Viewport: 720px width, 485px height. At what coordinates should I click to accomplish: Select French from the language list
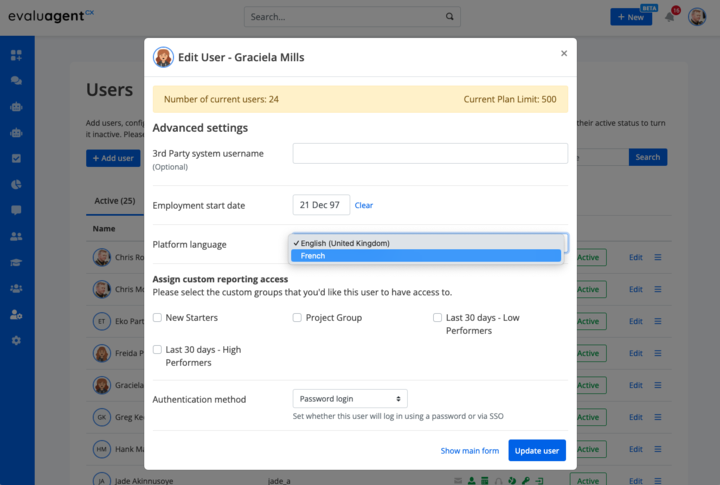(425, 256)
